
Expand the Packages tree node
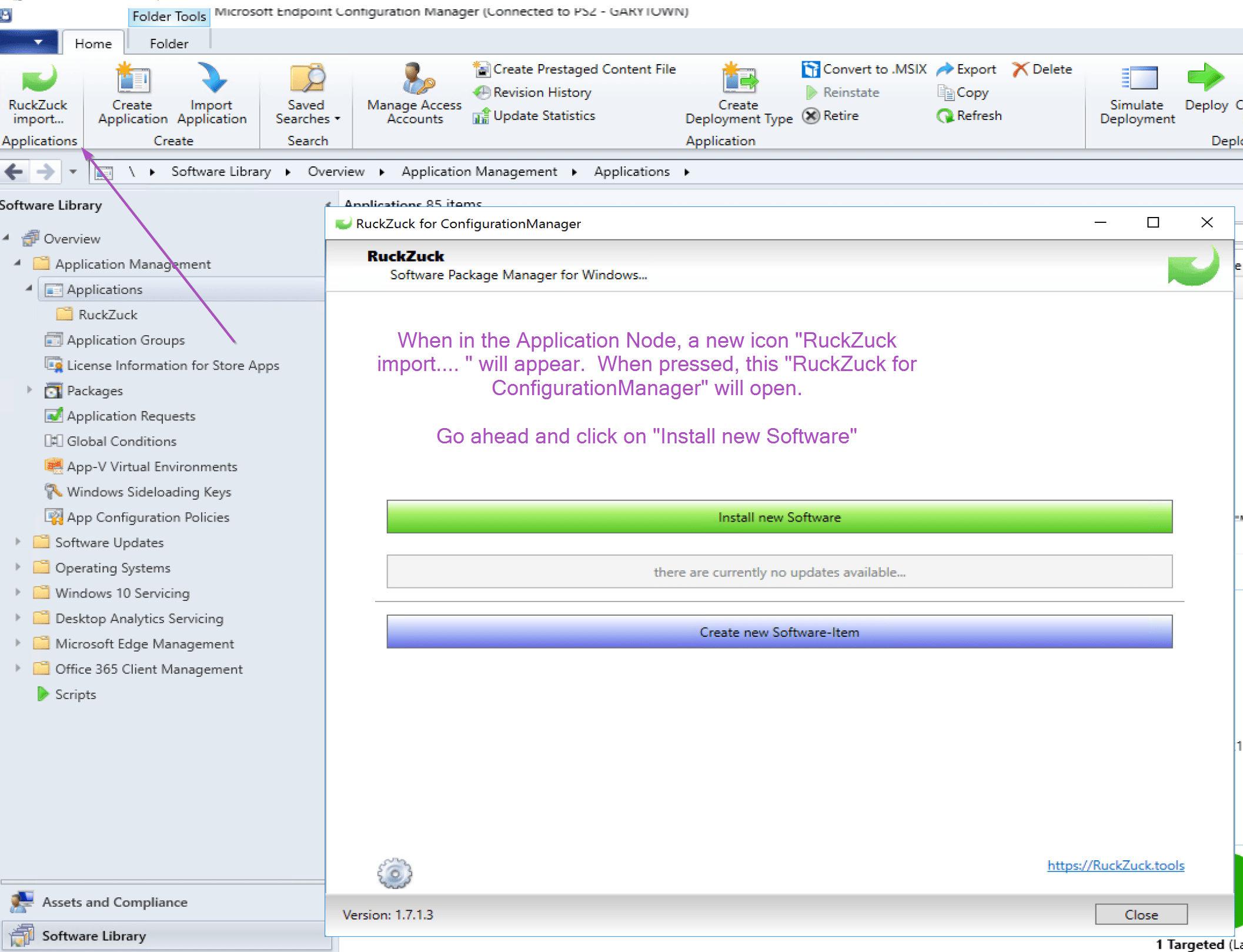pos(29,390)
